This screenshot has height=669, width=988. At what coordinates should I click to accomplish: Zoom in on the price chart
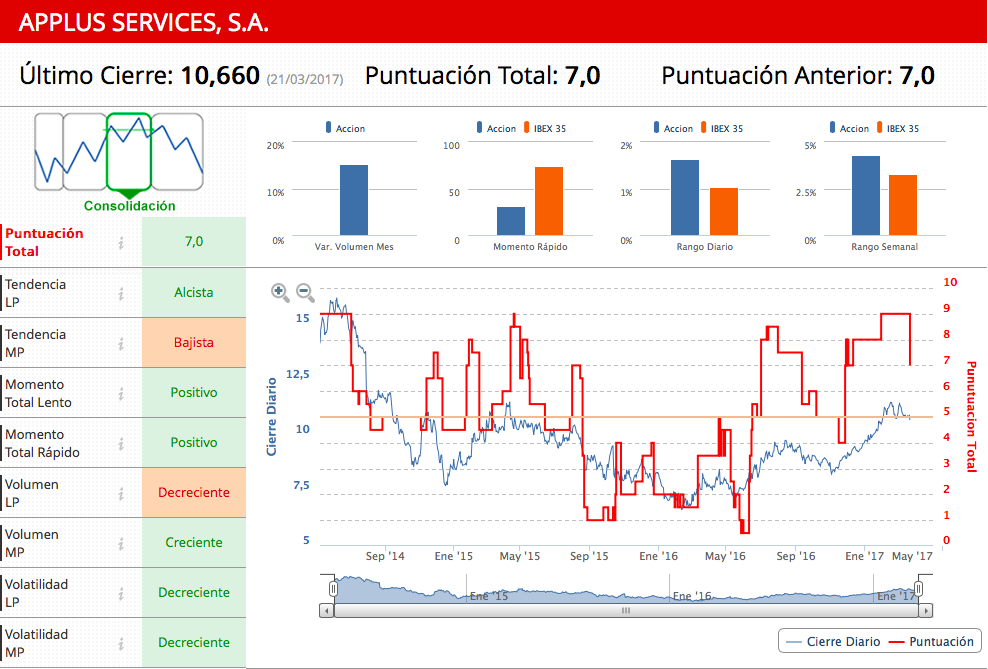click(x=280, y=292)
